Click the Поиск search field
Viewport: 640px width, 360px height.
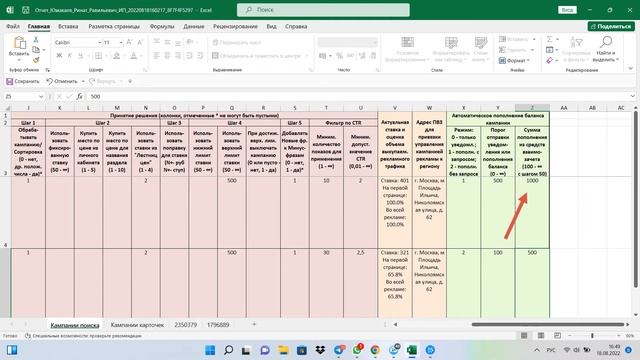[323, 10]
